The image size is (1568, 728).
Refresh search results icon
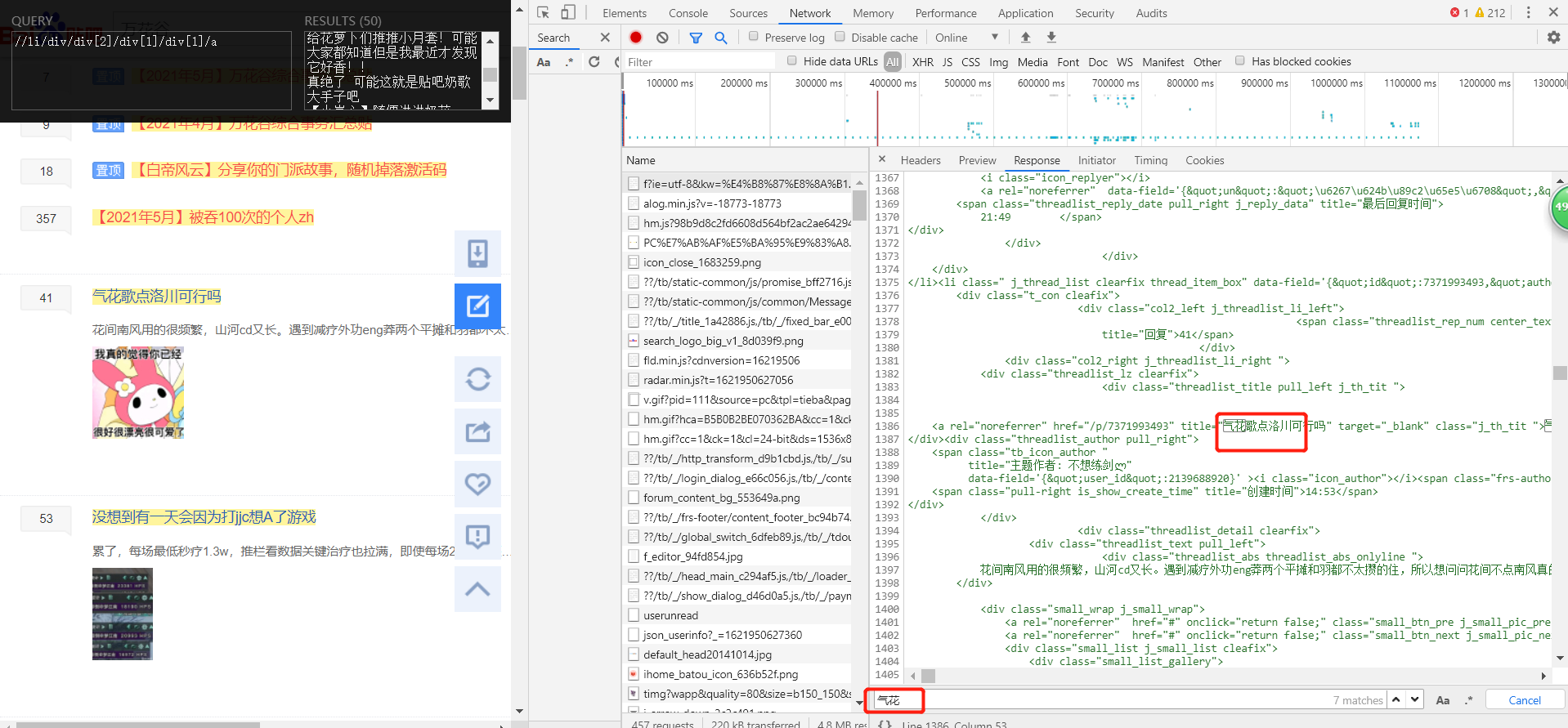594,61
